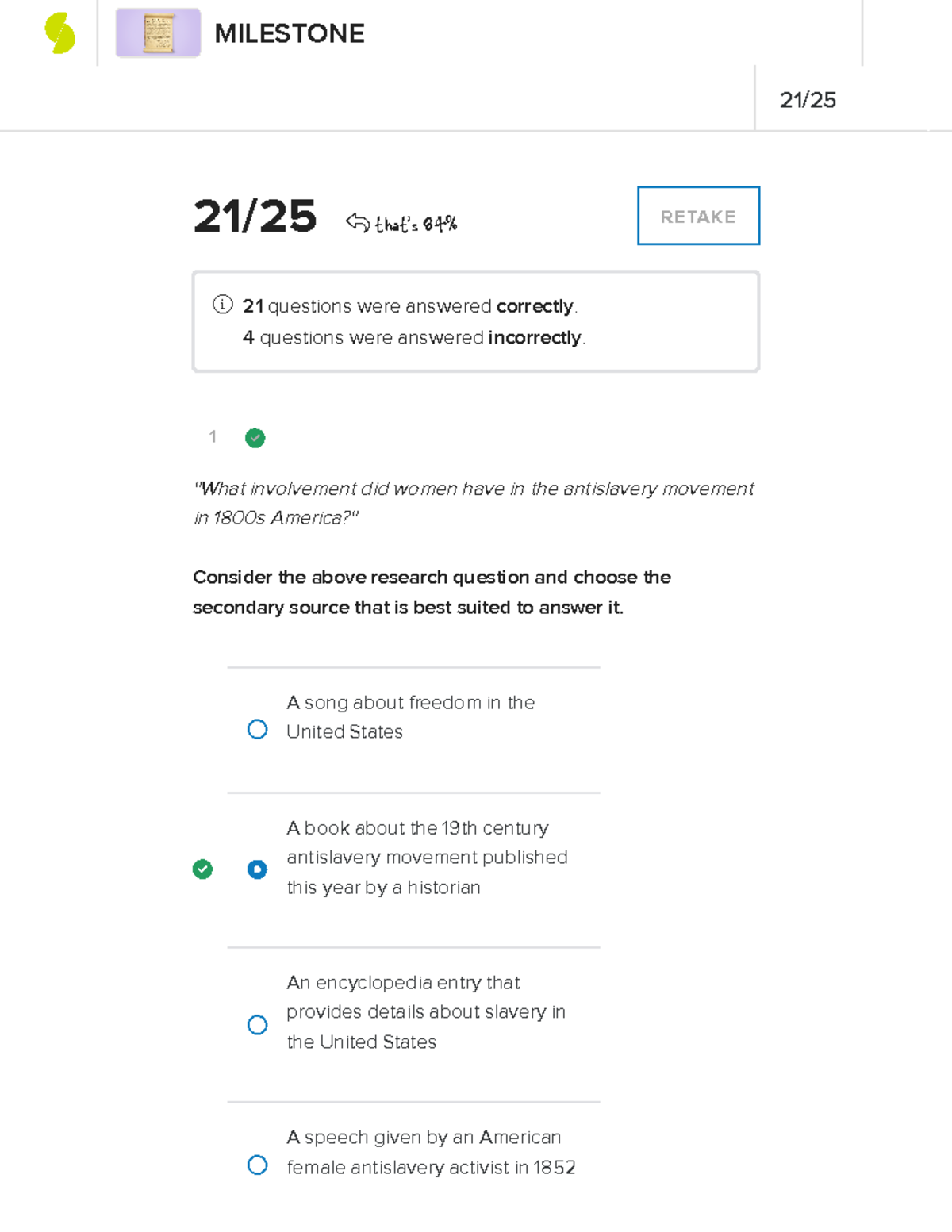Click the purple milestone badge header
The width and height of the screenshot is (952, 1232).
click(x=157, y=33)
